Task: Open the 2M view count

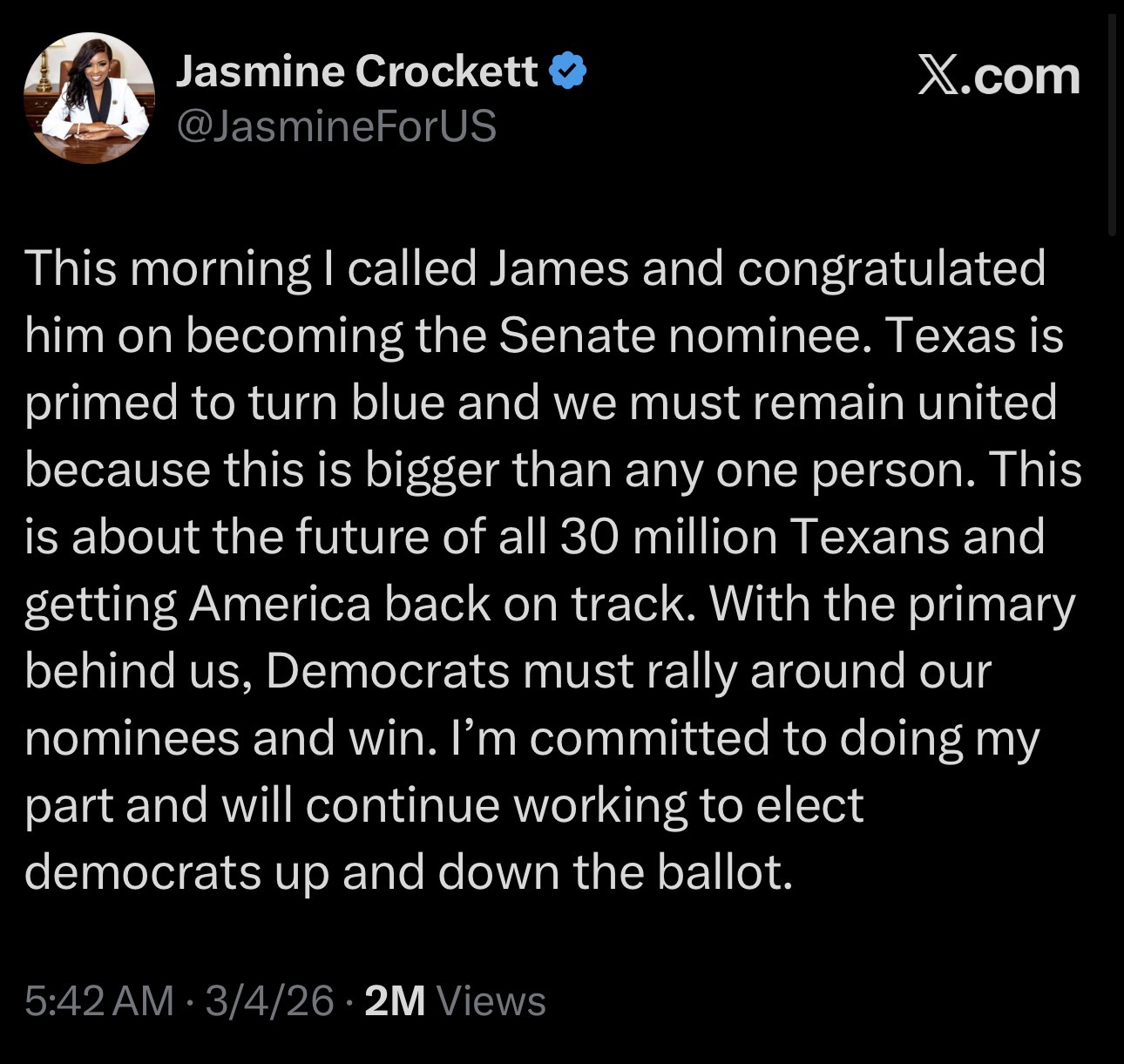Action: pos(396,1001)
